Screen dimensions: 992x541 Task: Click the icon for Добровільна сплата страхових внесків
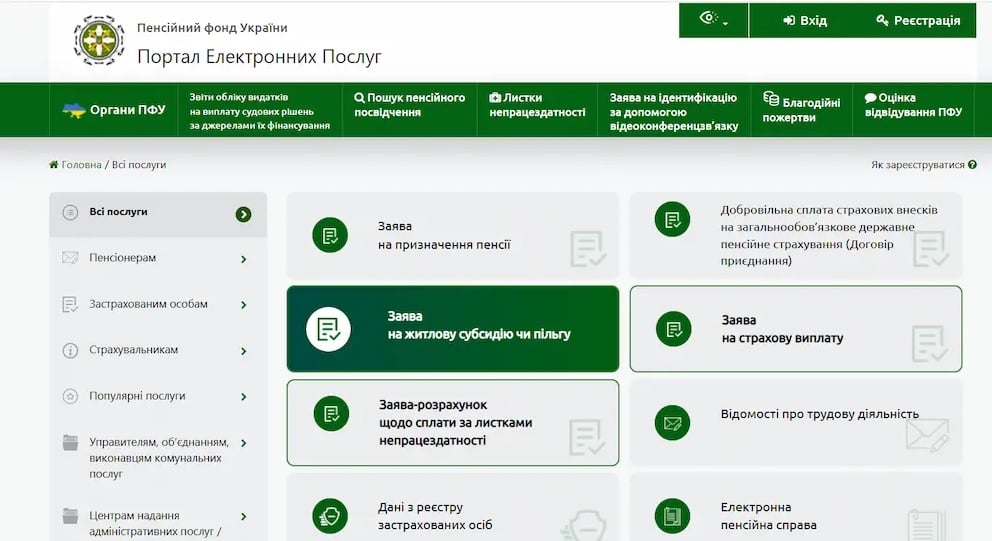(x=672, y=219)
